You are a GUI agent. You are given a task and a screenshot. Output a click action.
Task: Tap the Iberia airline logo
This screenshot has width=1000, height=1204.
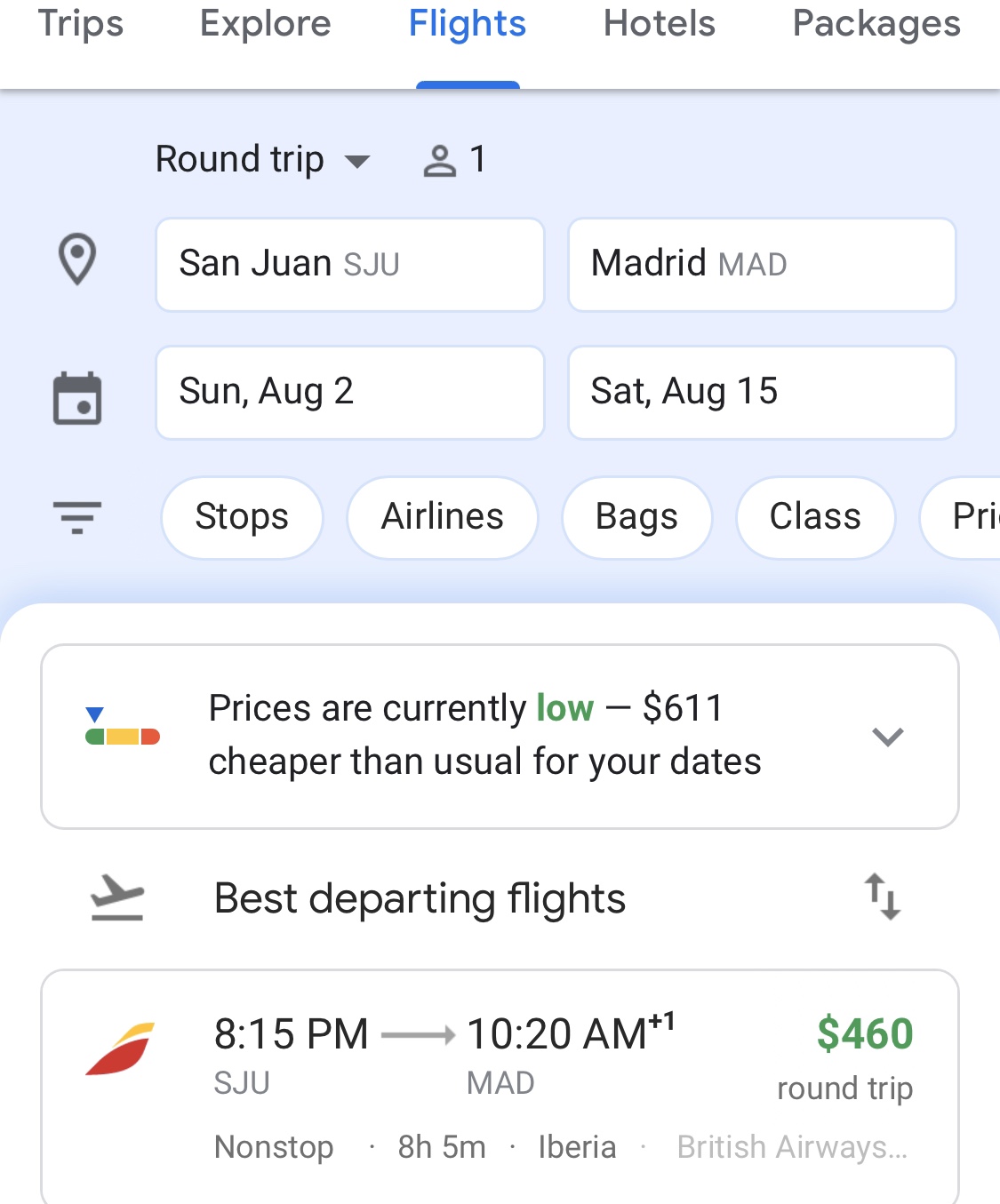tap(121, 1049)
